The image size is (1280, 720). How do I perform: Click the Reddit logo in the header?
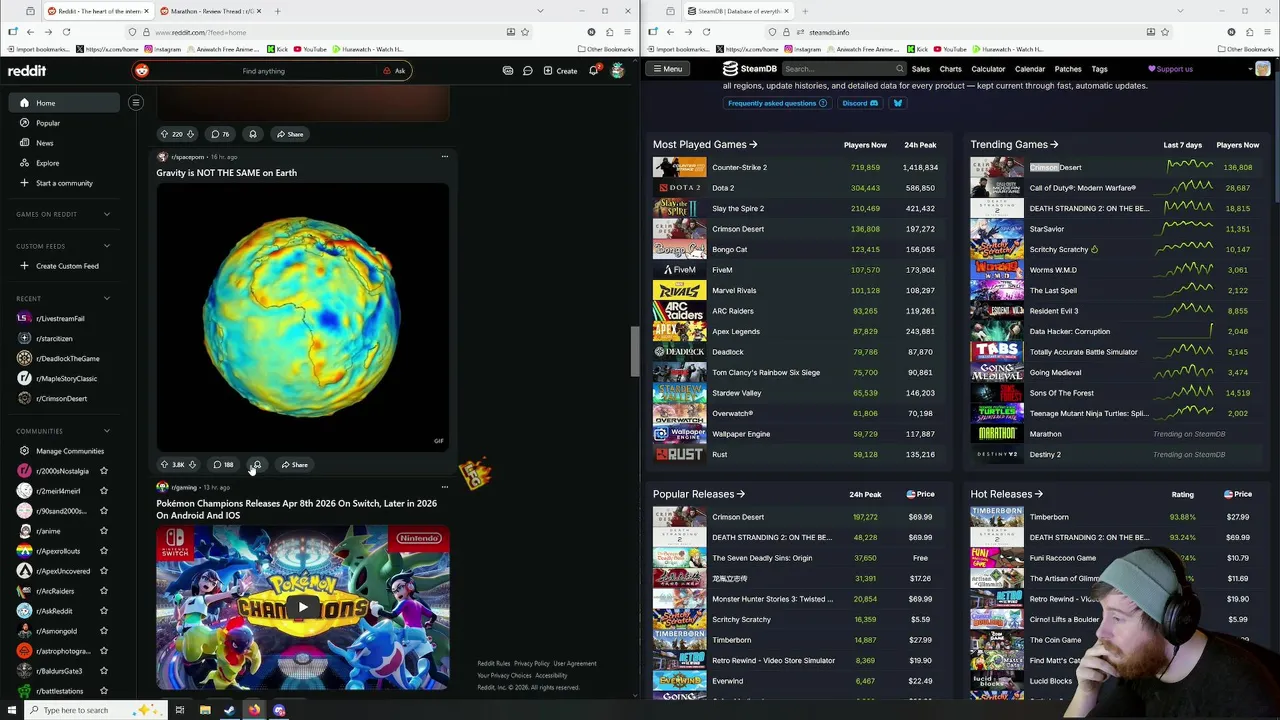(27, 71)
